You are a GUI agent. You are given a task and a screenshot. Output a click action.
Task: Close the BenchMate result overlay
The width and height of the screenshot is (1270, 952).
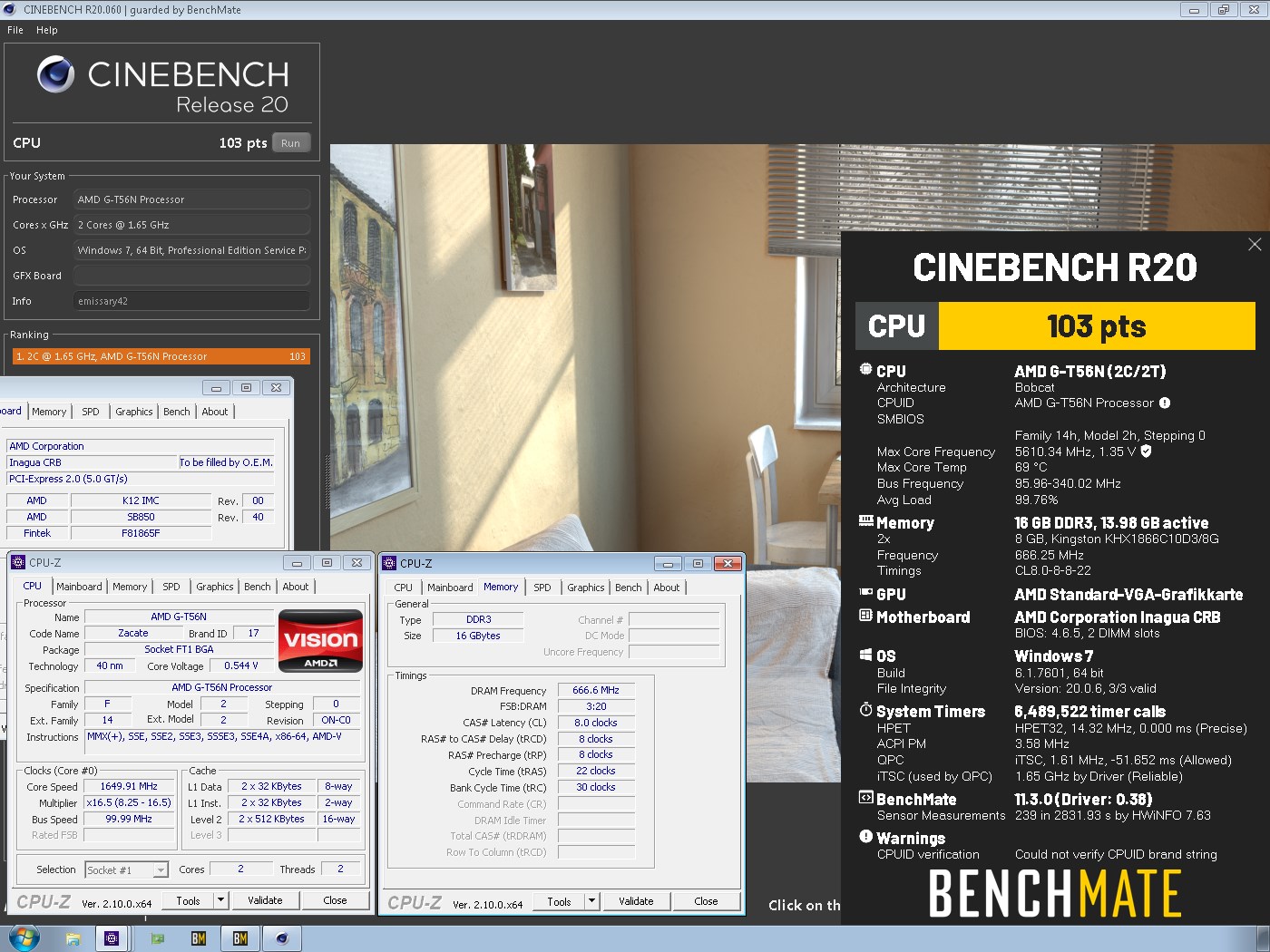[x=1255, y=245]
